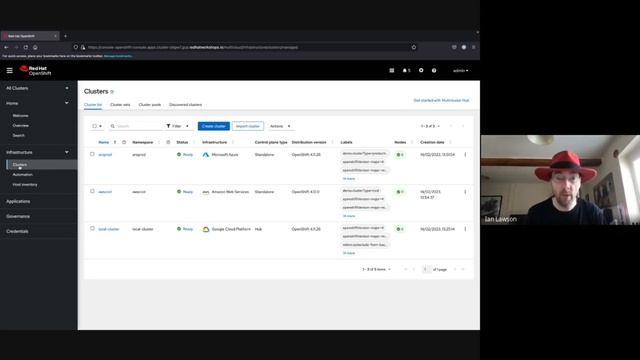This screenshot has width=640, height=360.
Task: Open the admin user menu
Action: (460, 71)
